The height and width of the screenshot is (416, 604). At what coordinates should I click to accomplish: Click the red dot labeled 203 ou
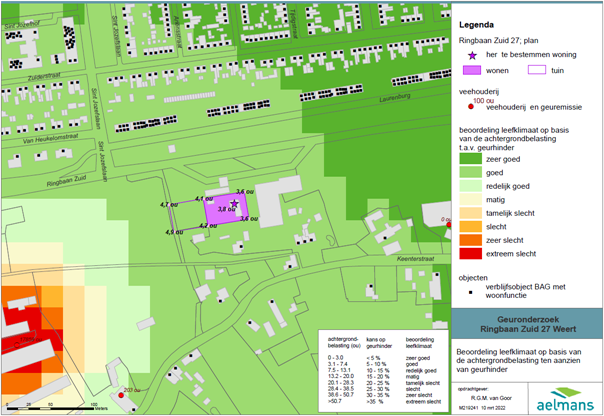121,395
